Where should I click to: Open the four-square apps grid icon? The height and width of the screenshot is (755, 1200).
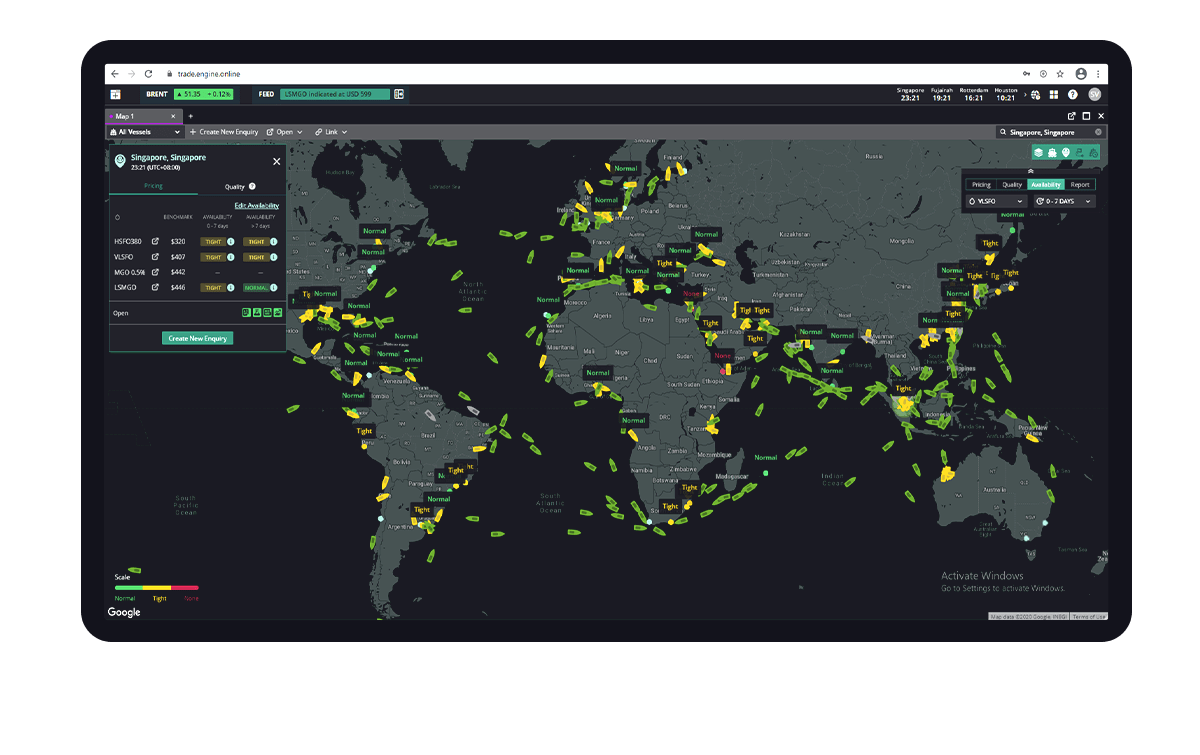1054,94
